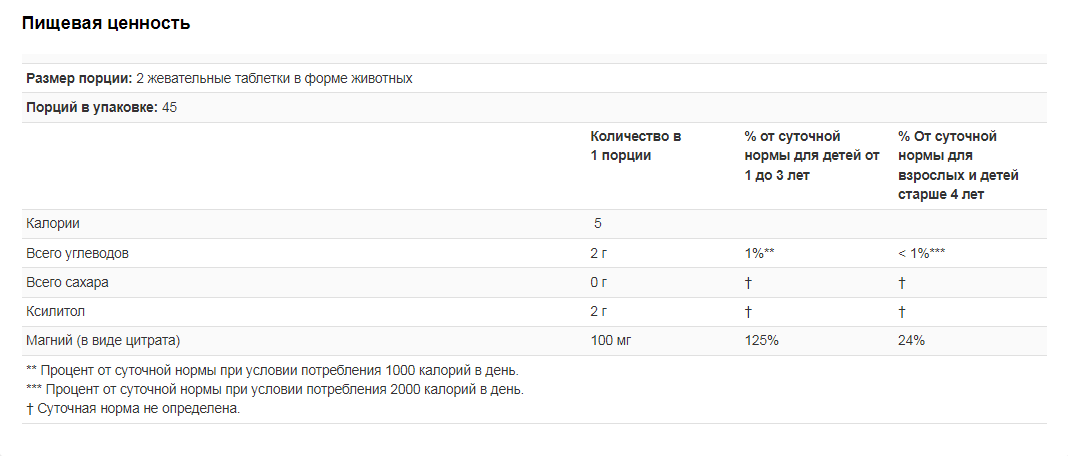Click the Количество в 1 порции column header

(x=635, y=146)
